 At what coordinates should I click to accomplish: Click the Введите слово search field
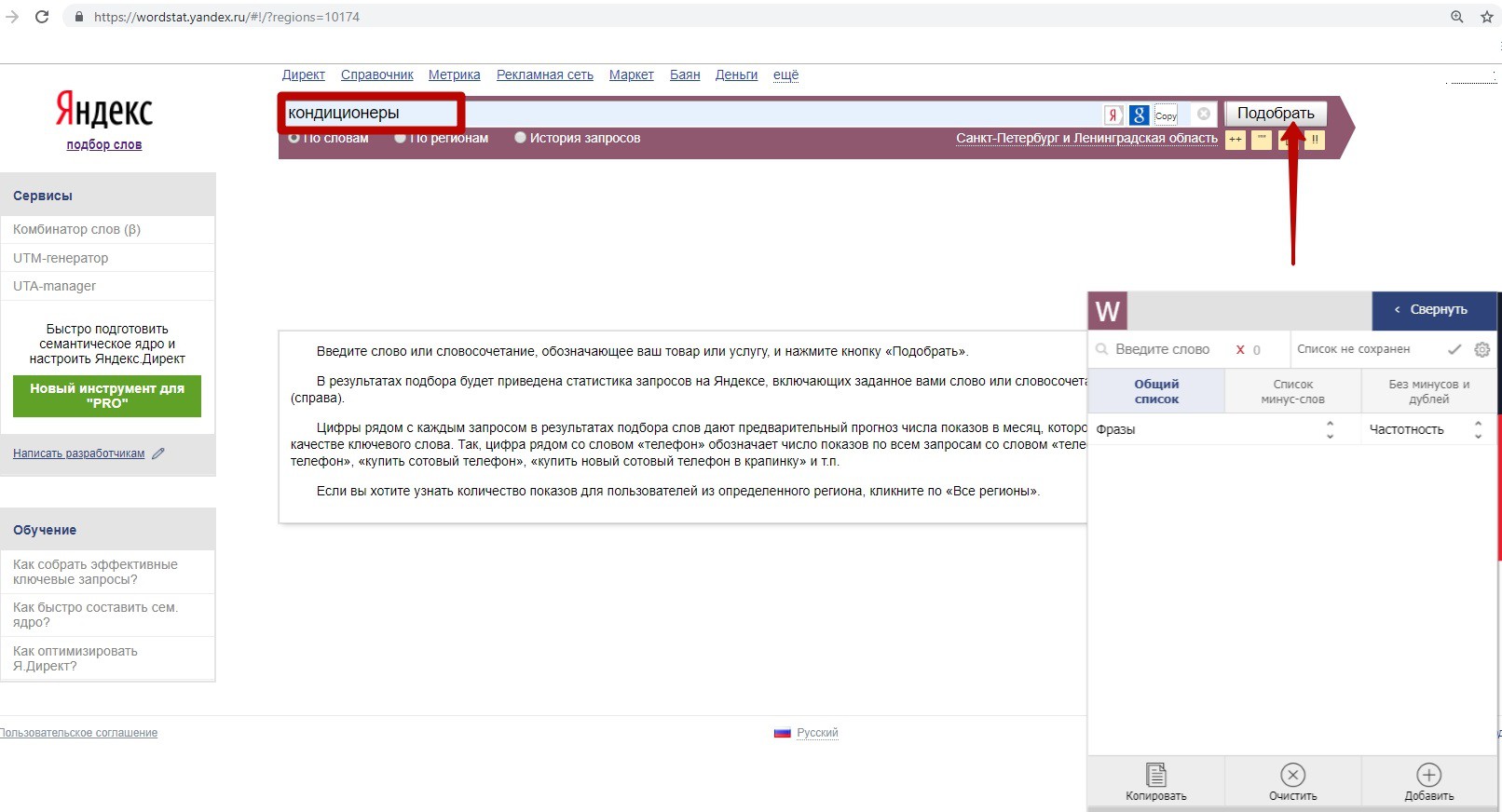(1162, 349)
